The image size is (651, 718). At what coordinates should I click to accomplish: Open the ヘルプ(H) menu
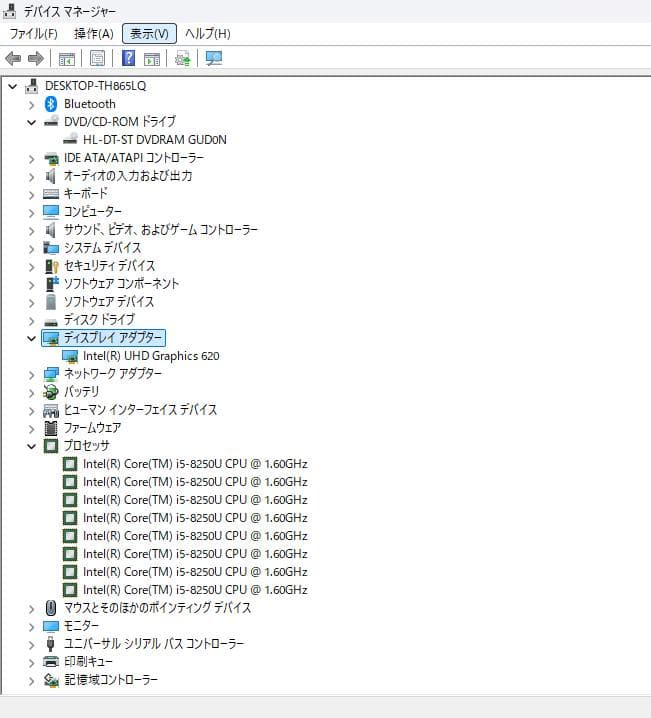(207, 33)
